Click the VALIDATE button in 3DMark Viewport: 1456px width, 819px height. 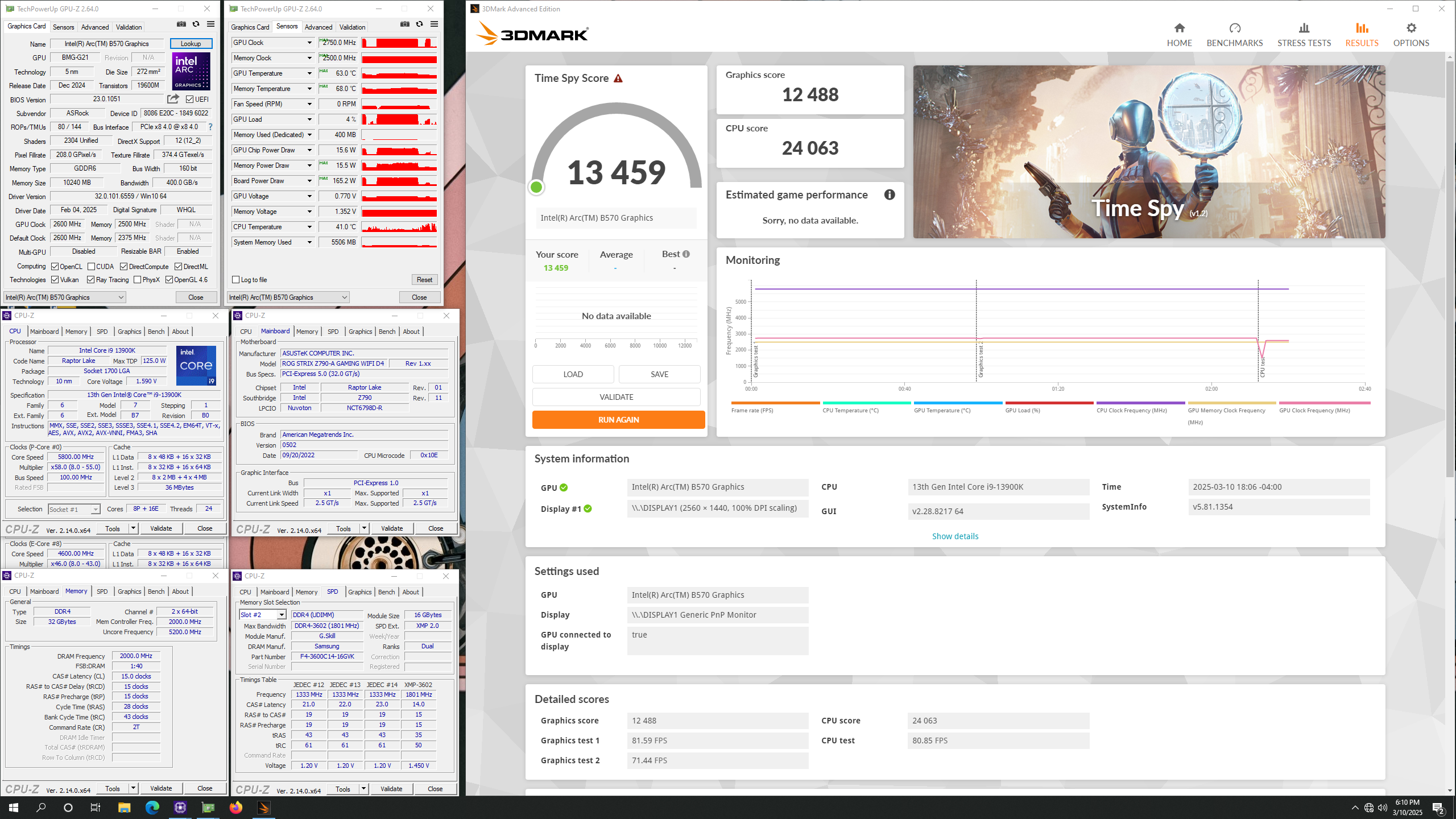pyautogui.click(x=616, y=397)
